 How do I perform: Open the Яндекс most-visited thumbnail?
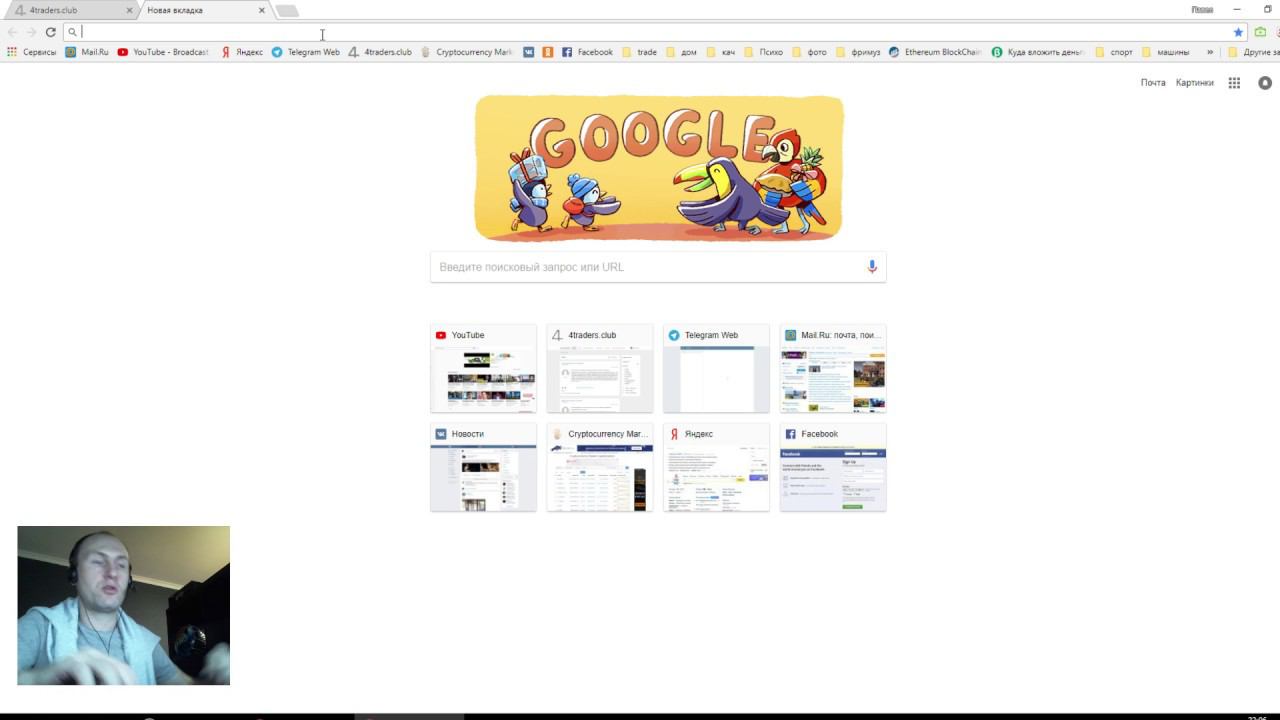tap(716, 467)
